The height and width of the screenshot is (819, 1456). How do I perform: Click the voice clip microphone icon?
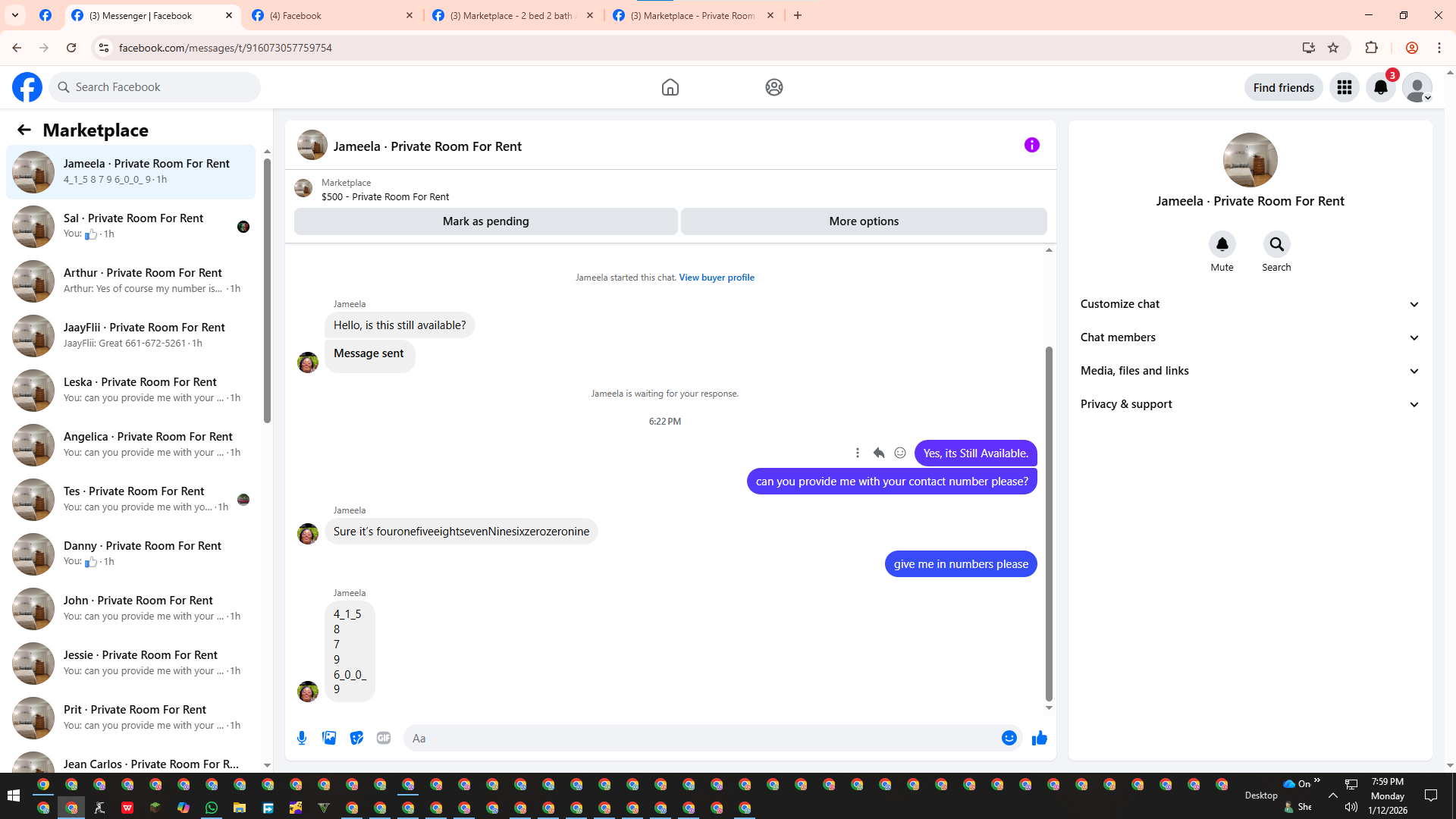point(302,738)
